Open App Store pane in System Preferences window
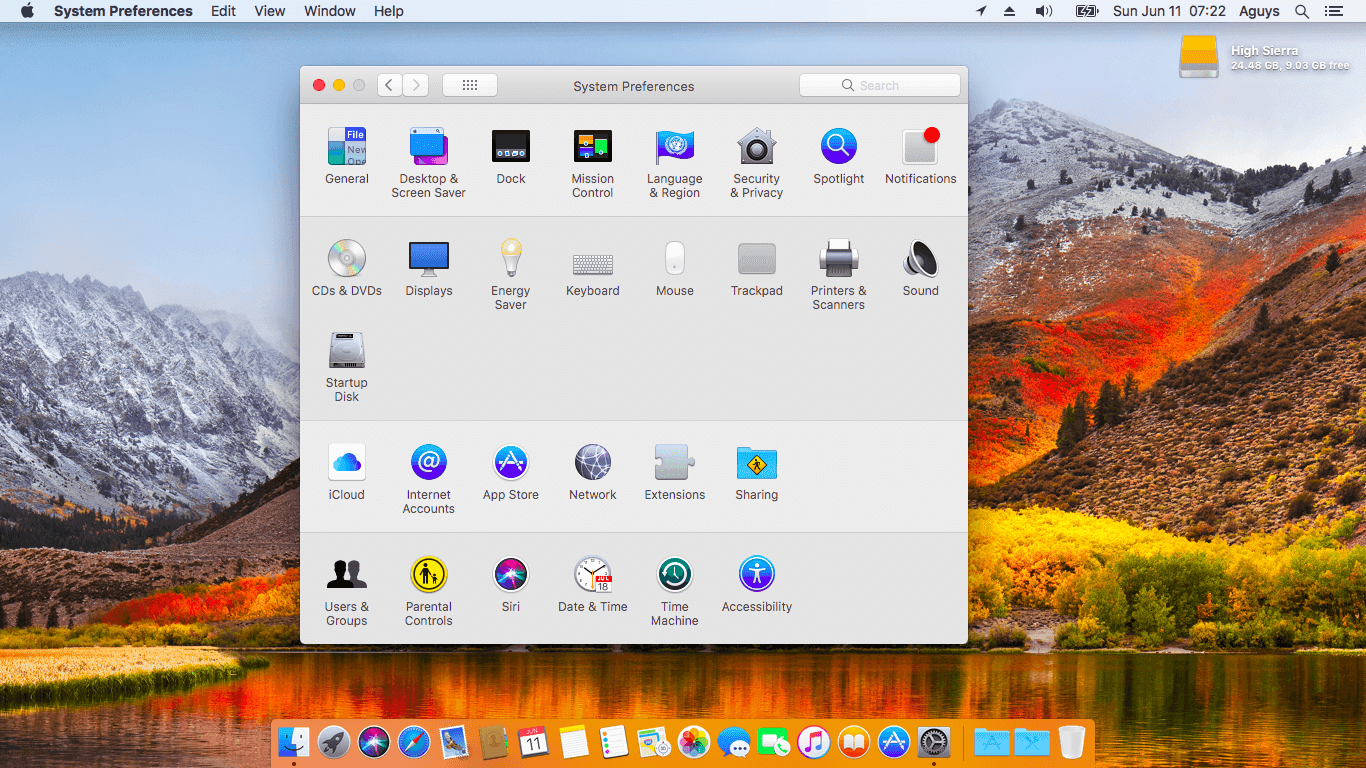This screenshot has height=768, width=1366. [511, 472]
